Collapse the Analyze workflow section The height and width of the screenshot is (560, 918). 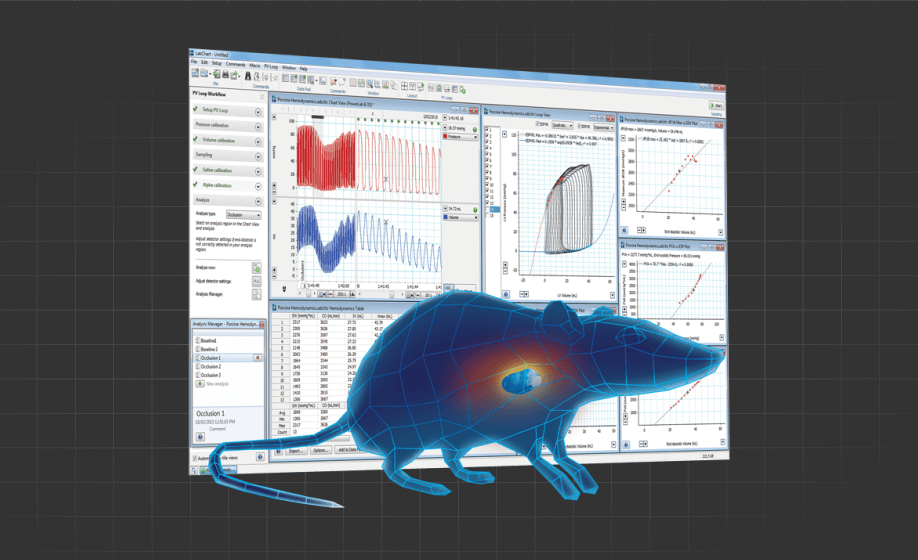coord(258,201)
